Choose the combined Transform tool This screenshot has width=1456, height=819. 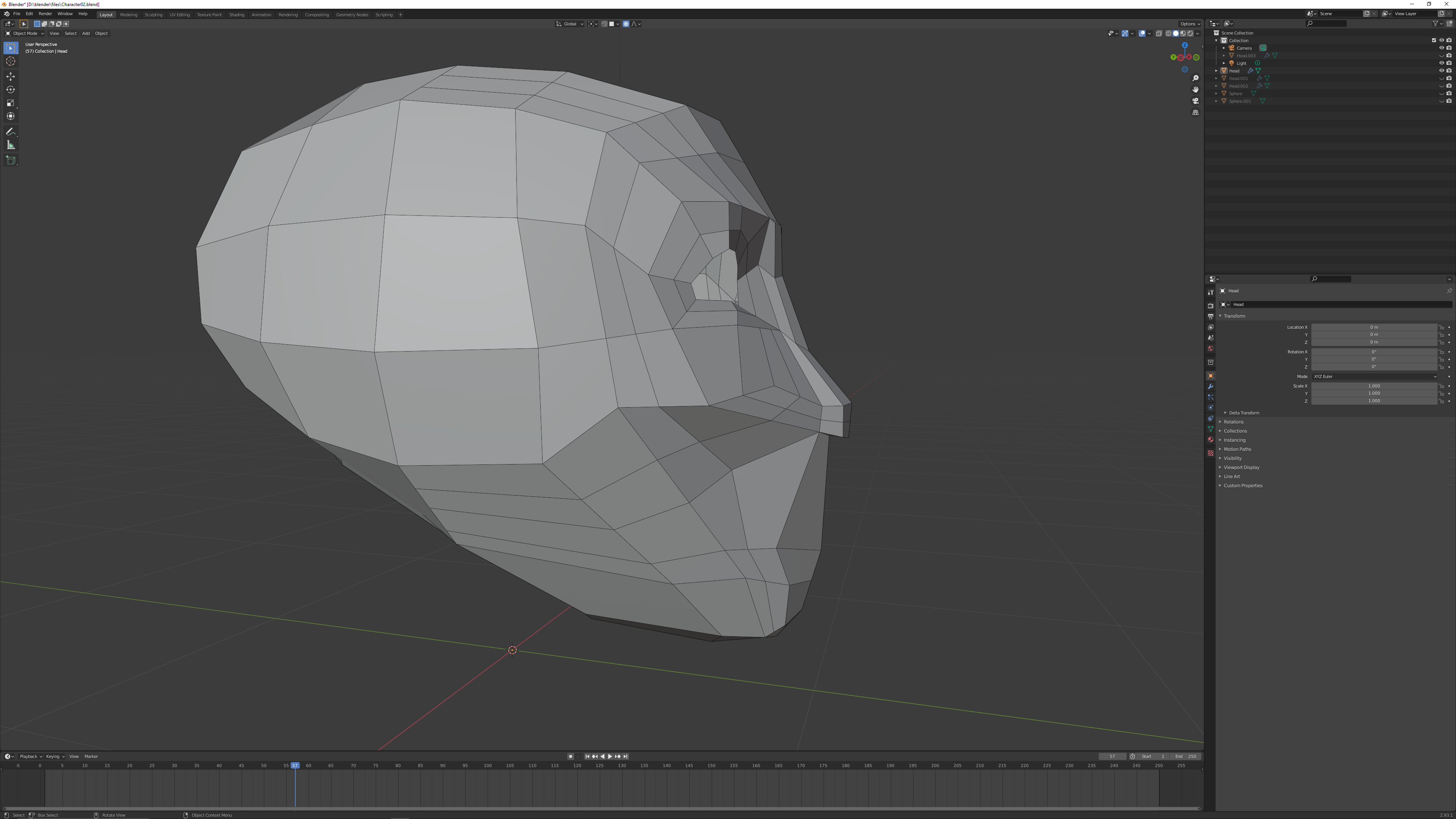(11, 116)
